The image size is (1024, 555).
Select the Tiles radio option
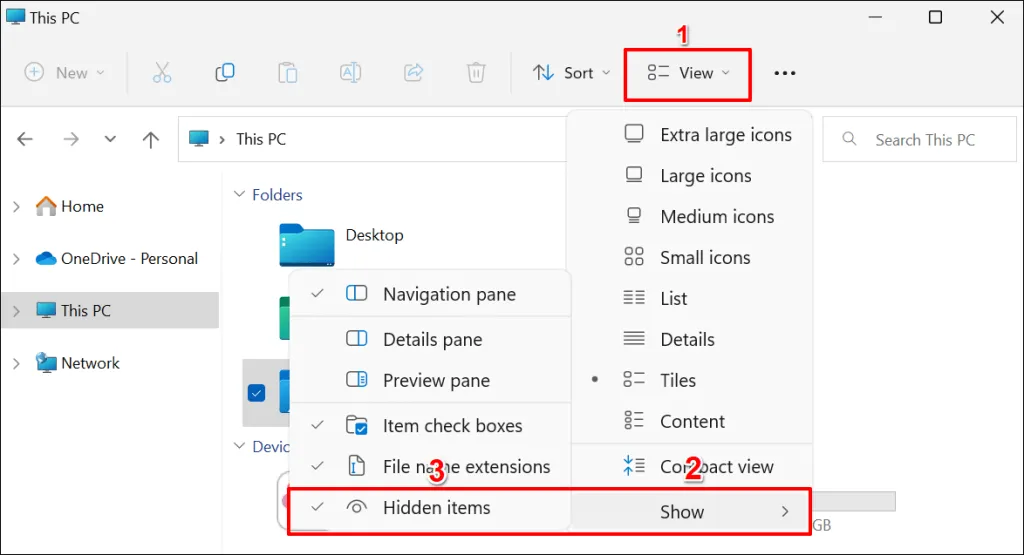[x=677, y=381]
